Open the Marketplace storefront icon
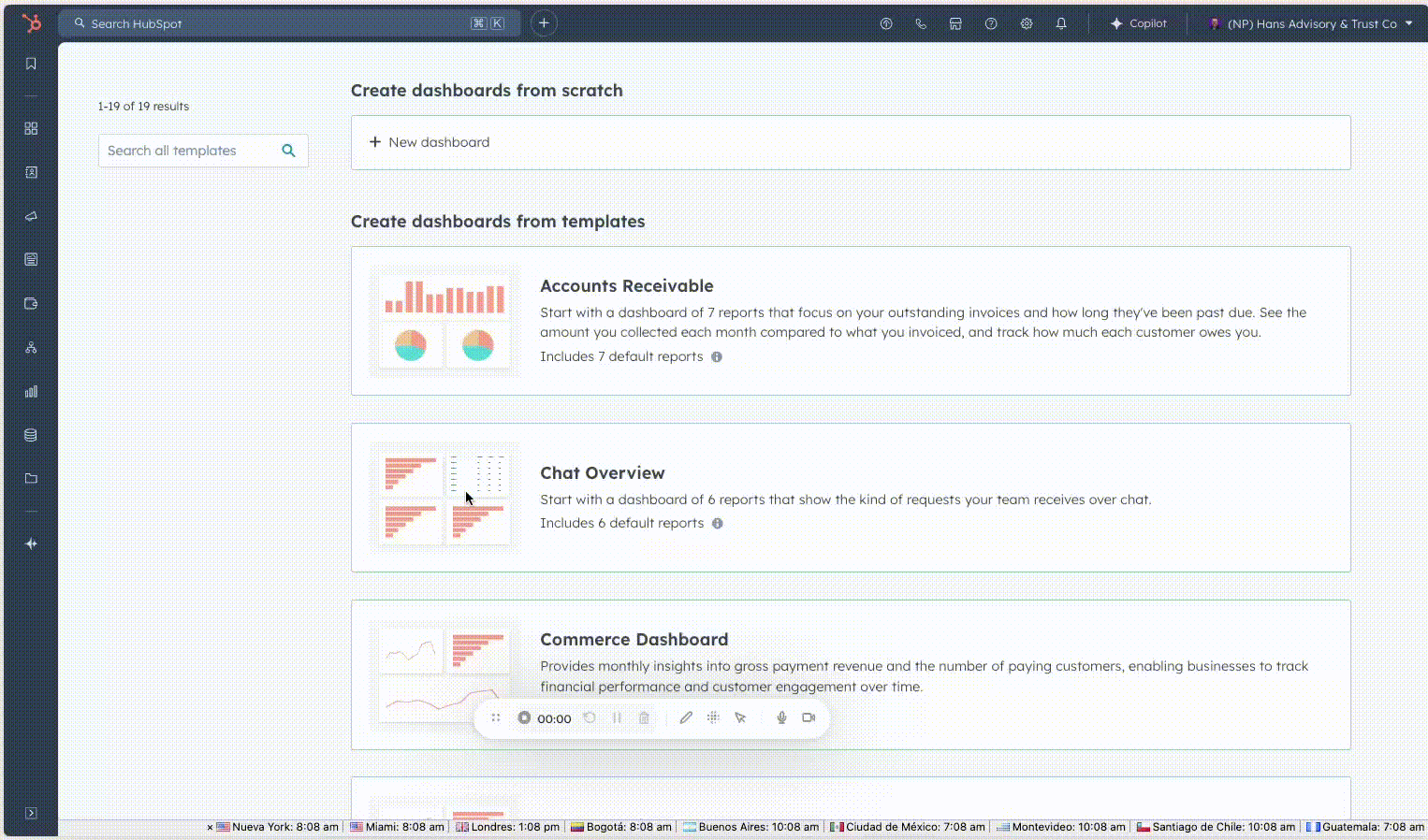Viewport: 1428px width, 840px height. click(x=955, y=23)
